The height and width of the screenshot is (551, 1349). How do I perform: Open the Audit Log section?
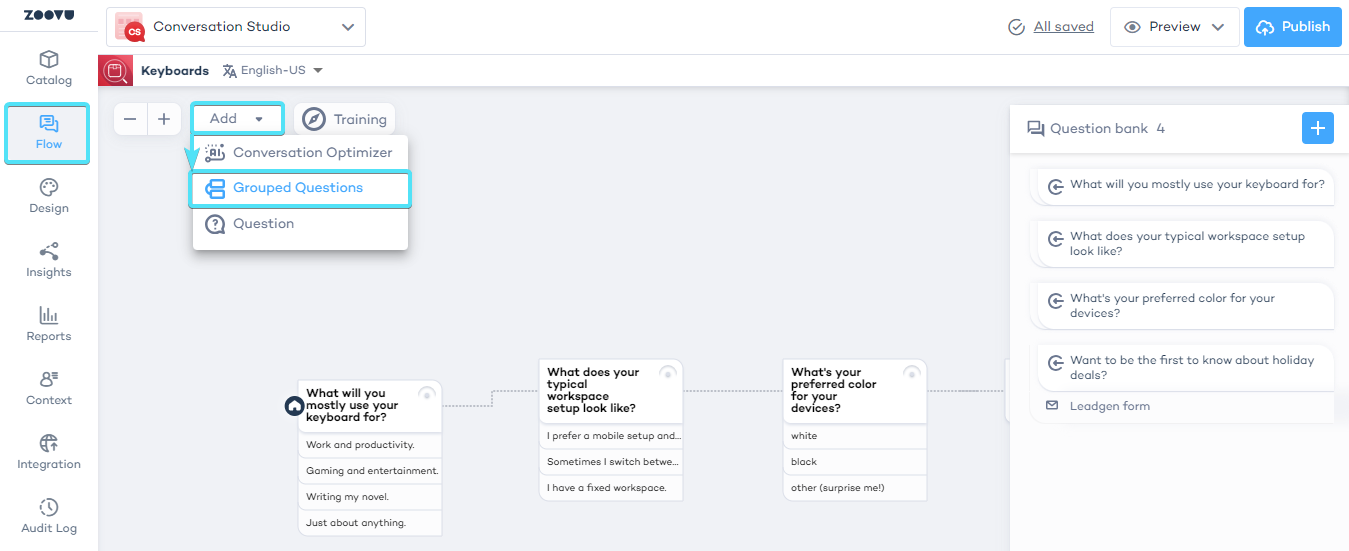[48, 516]
